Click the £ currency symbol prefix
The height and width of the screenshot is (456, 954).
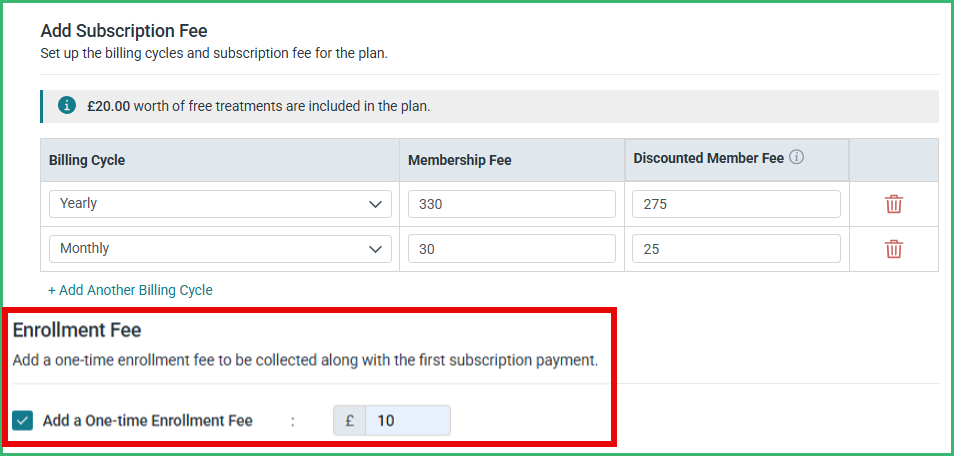click(350, 421)
